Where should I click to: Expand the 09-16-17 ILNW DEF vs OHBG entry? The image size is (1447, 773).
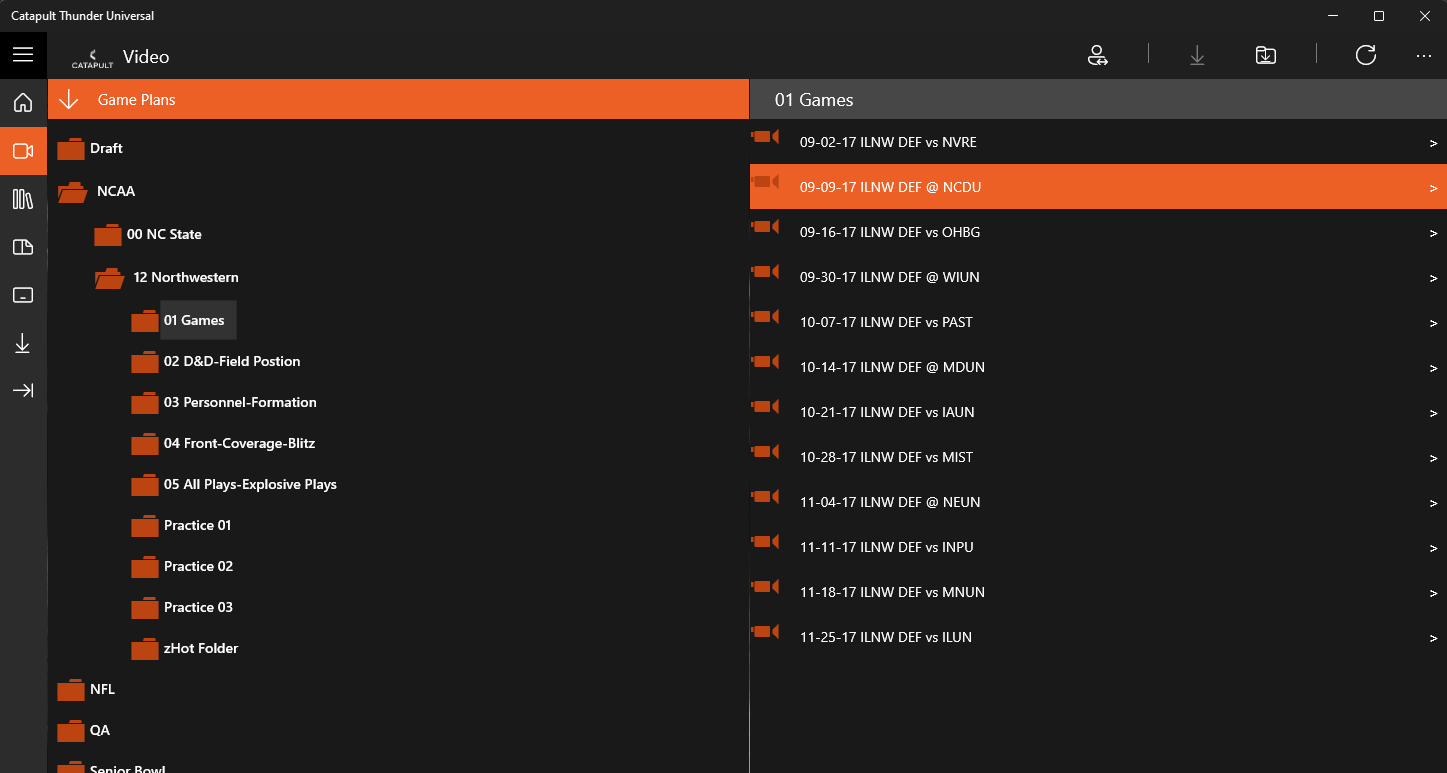click(x=1434, y=232)
